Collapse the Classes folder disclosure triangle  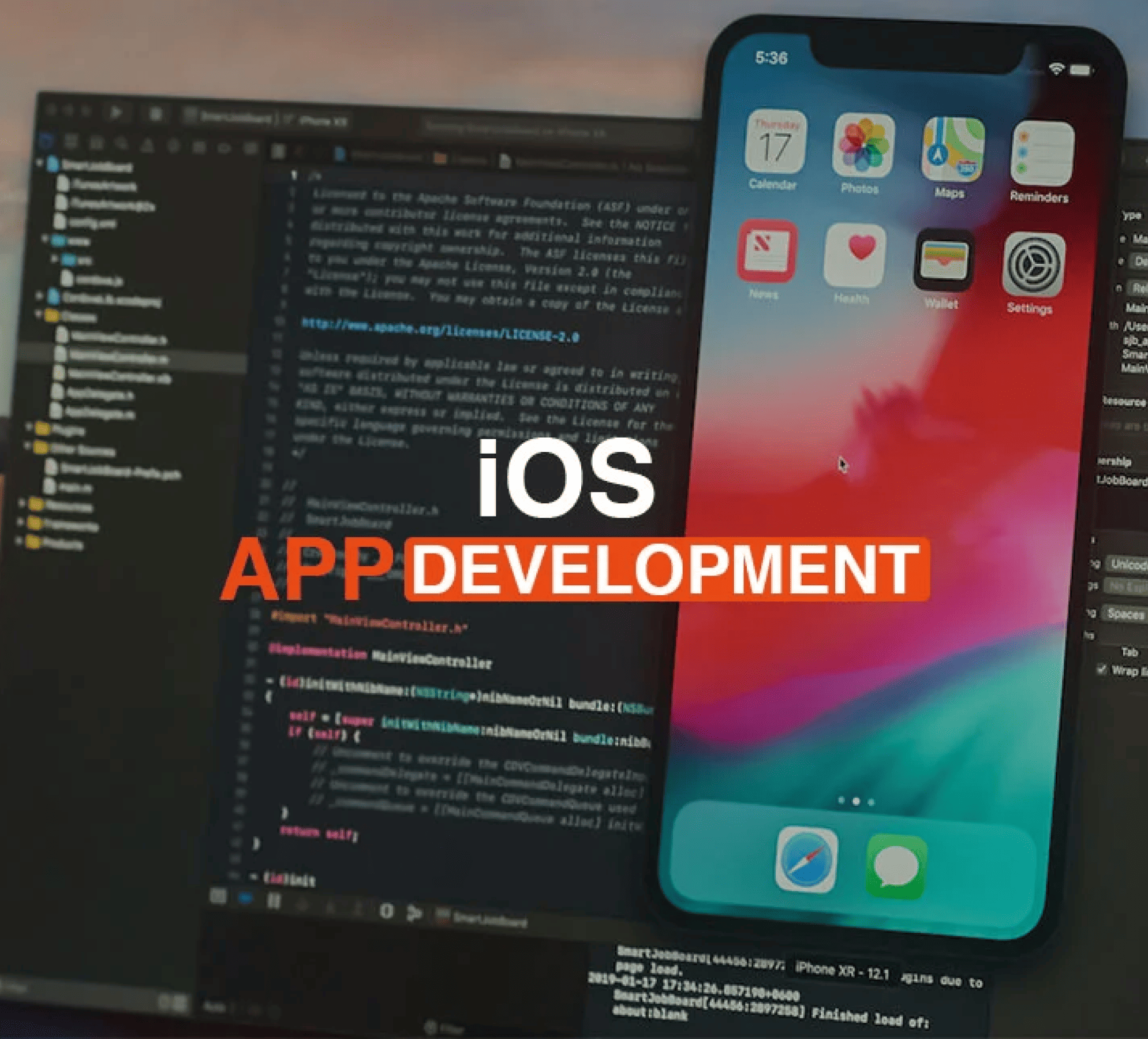point(38,315)
